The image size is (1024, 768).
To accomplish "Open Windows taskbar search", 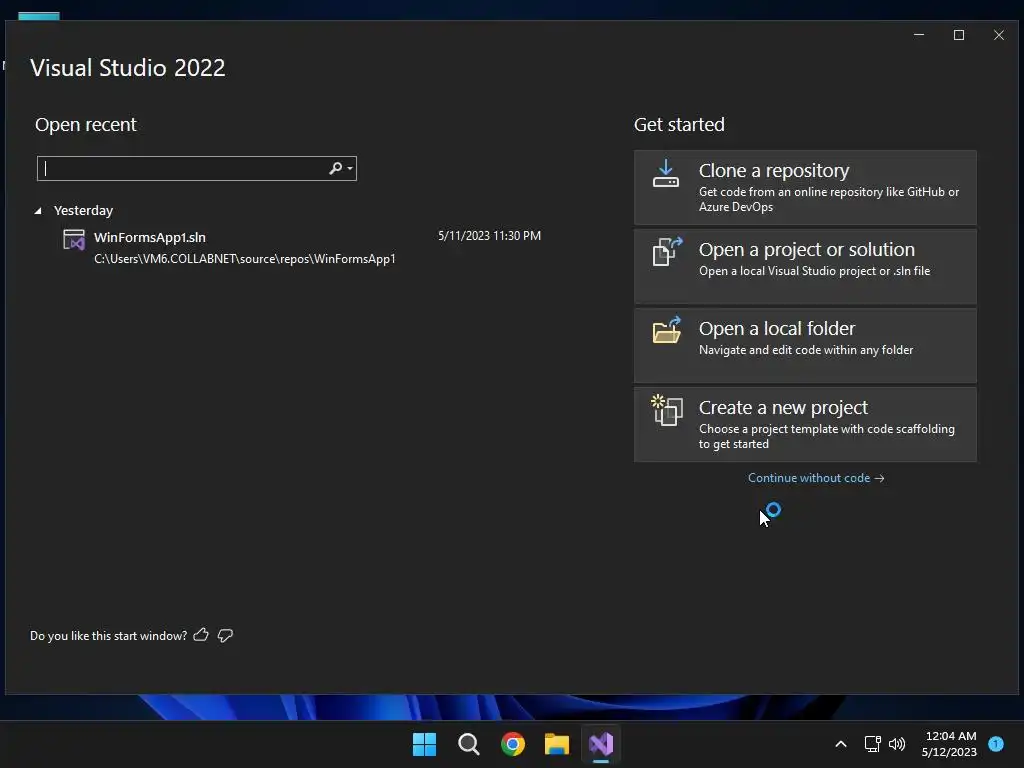I will click(x=469, y=744).
